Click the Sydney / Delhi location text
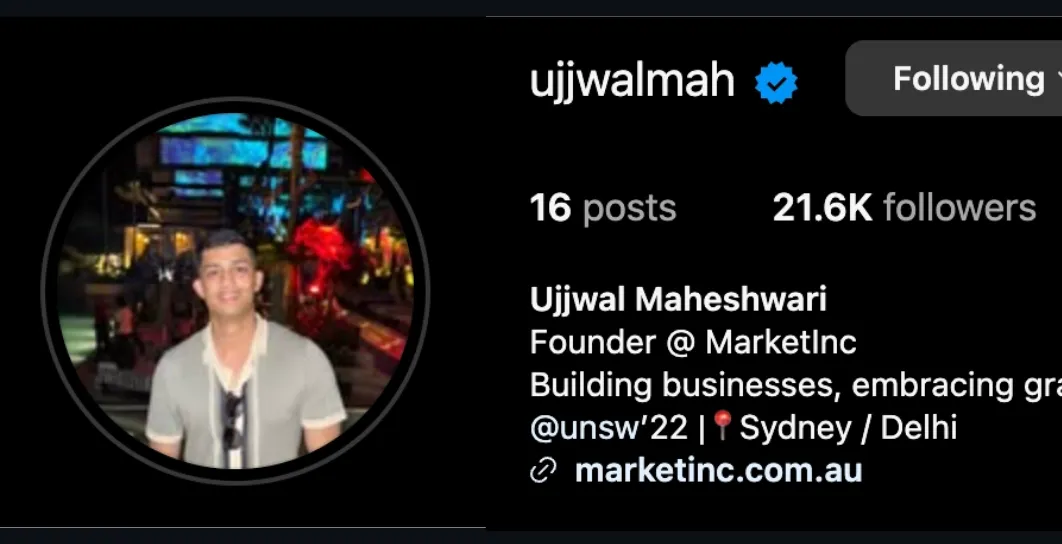1062x544 pixels. click(848, 427)
